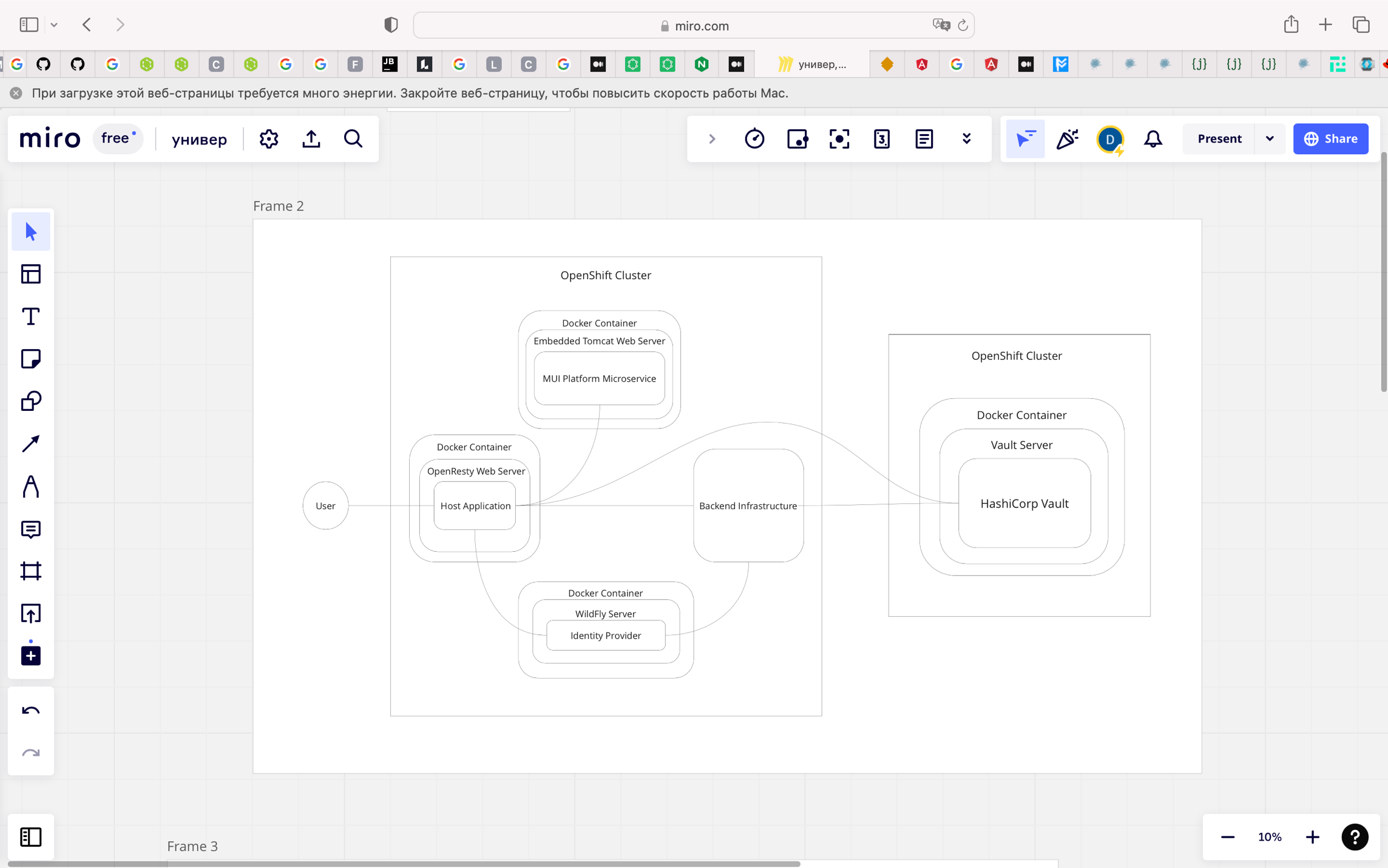Switch to the универ browser tab
This screenshot has height=868, width=1388.
(x=812, y=64)
